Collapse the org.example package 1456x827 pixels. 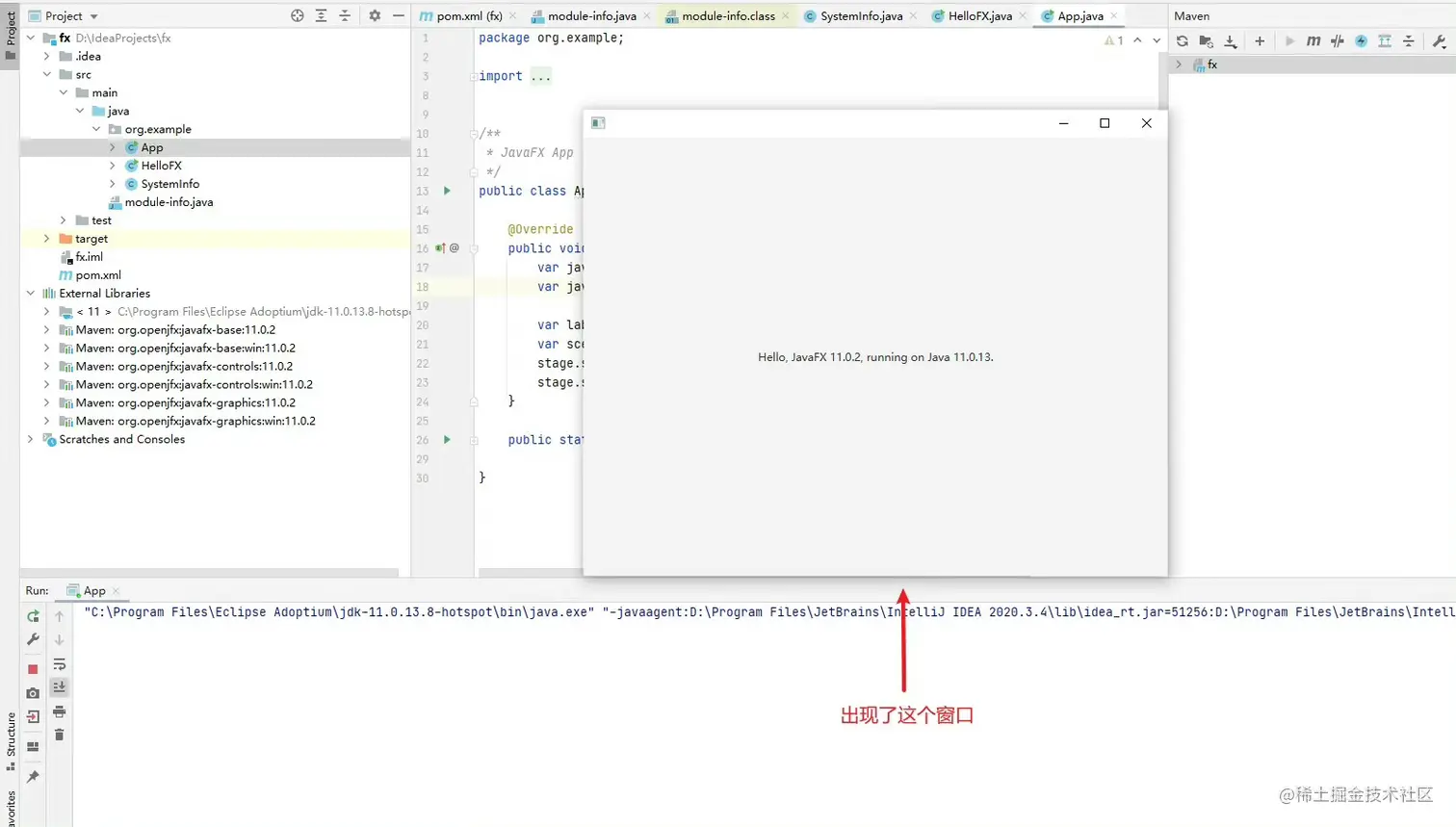point(96,129)
